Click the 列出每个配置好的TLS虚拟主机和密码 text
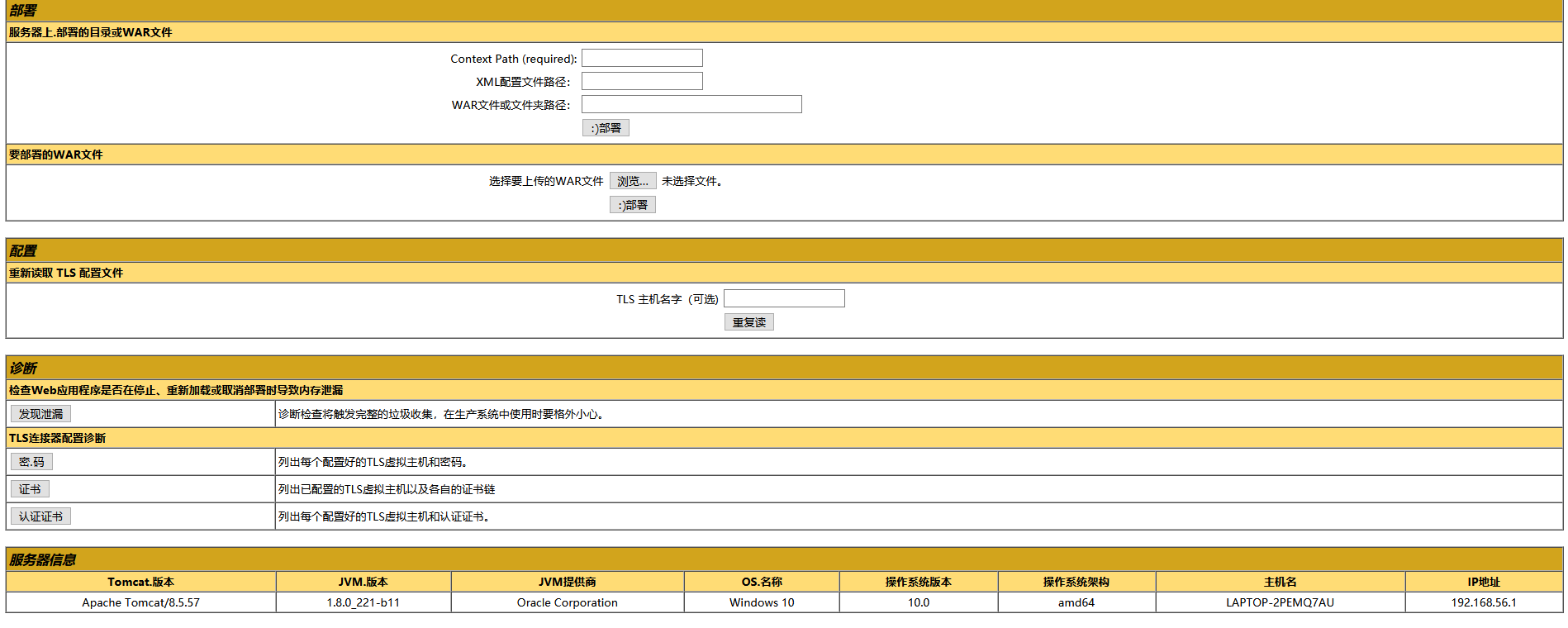This screenshot has height=628, width=1568. click(x=373, y=462)
